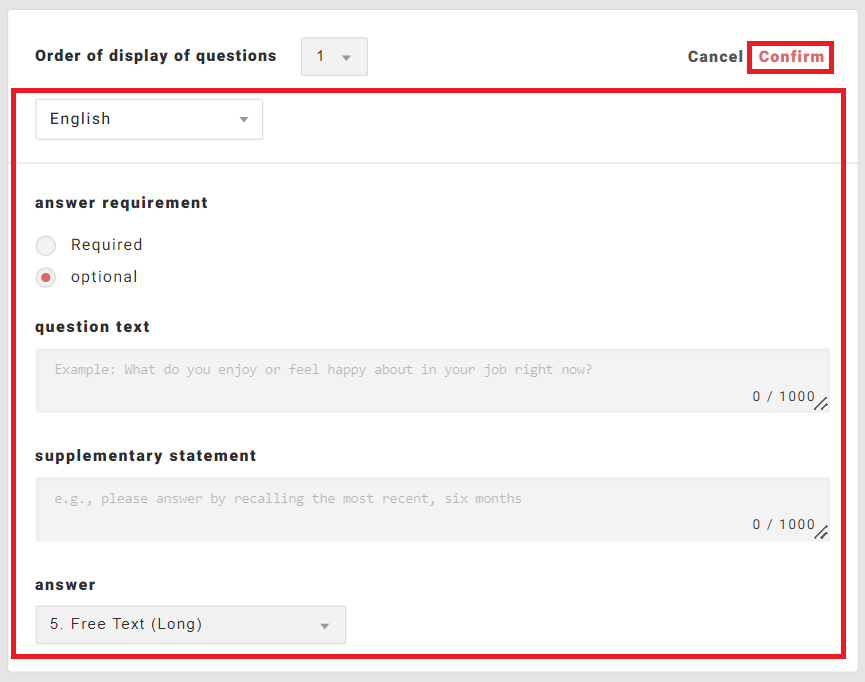Click the arrow on the answer type dropdown

click(324, 626)
